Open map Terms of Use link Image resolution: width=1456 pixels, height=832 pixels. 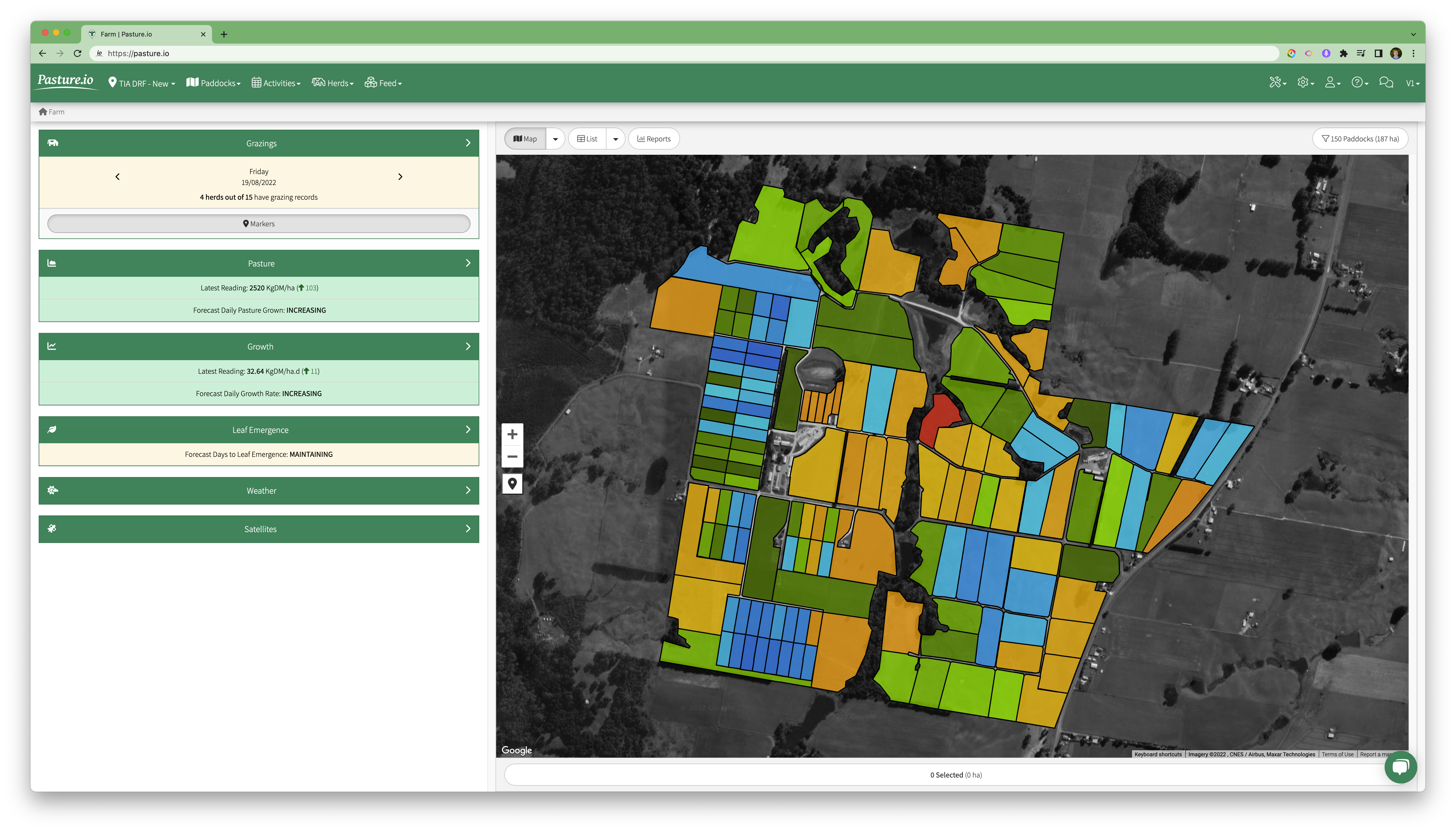coord(1337,754)
